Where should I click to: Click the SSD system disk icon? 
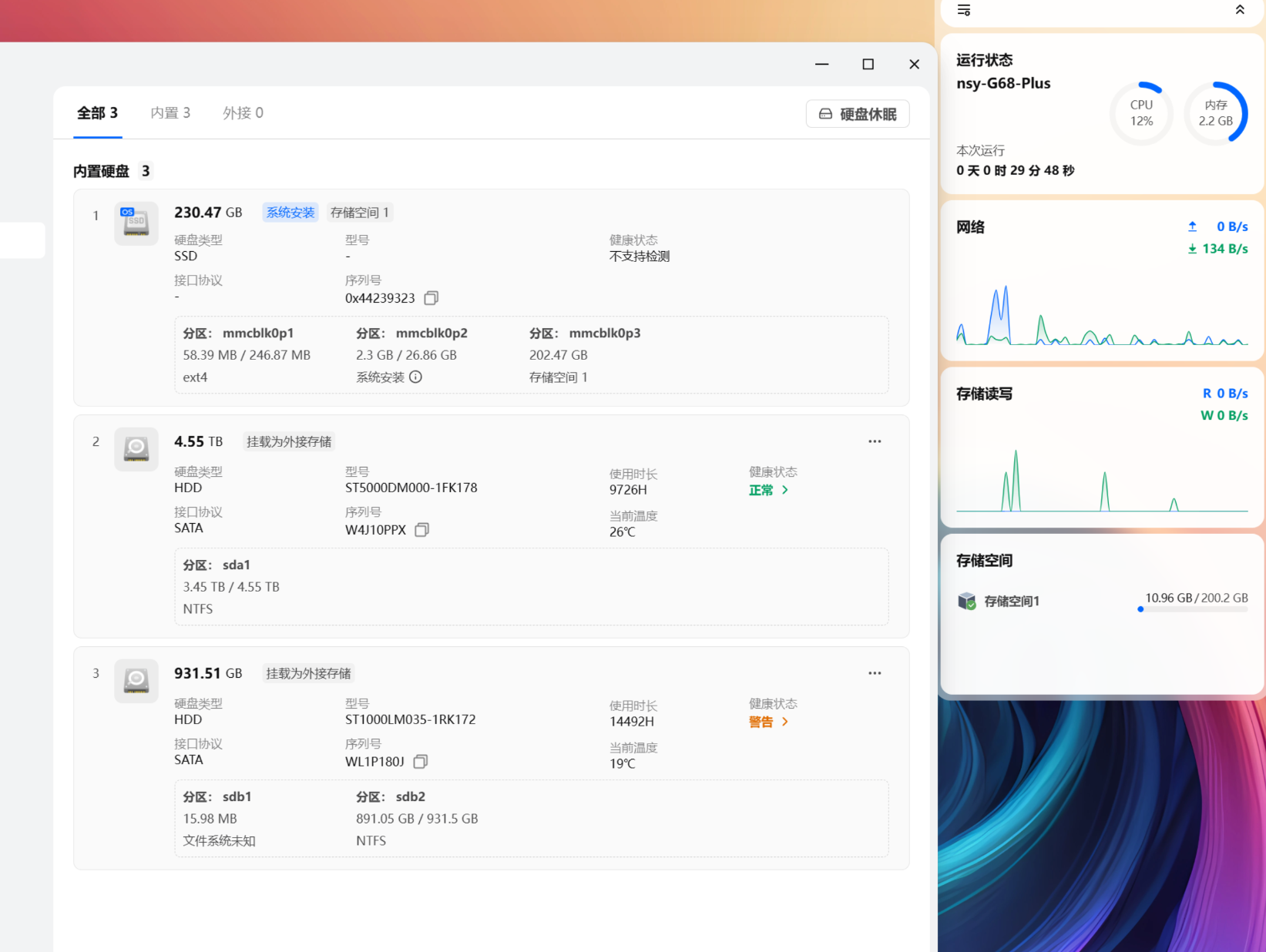click(136, 223)
